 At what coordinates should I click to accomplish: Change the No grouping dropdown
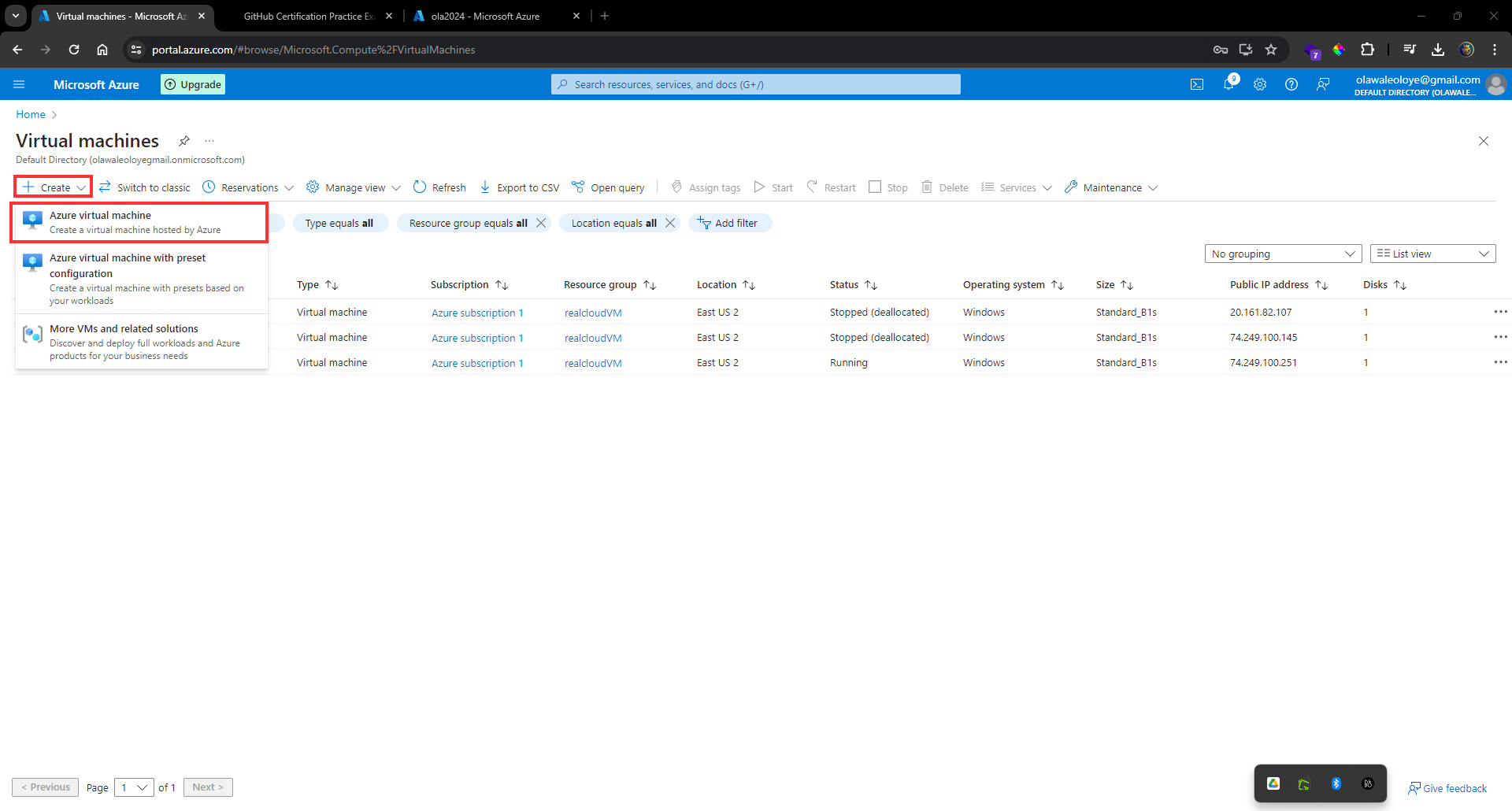[x=1282, y=253]
